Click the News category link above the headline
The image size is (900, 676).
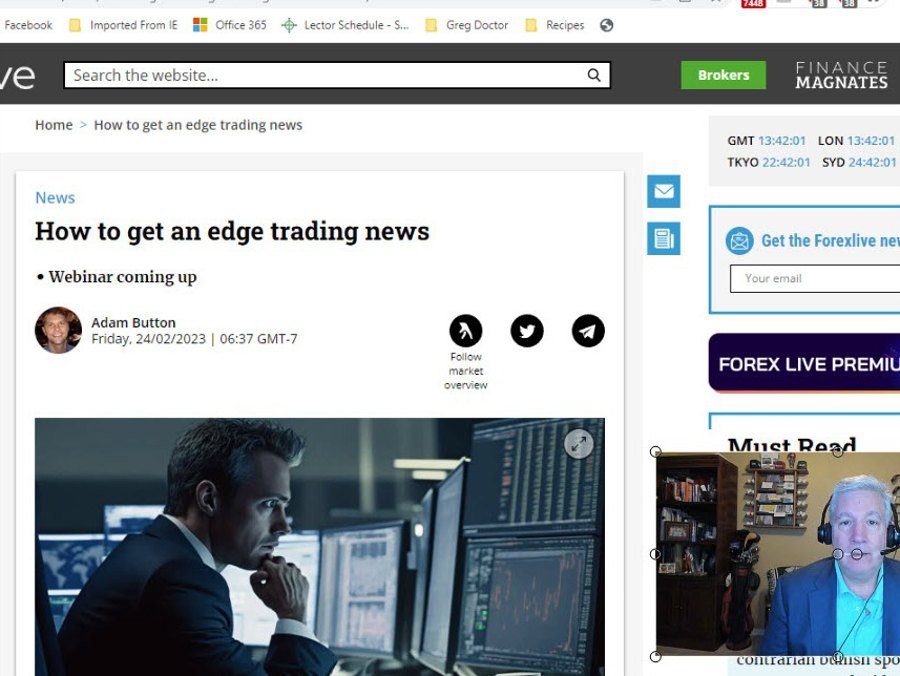coord(55,198)
